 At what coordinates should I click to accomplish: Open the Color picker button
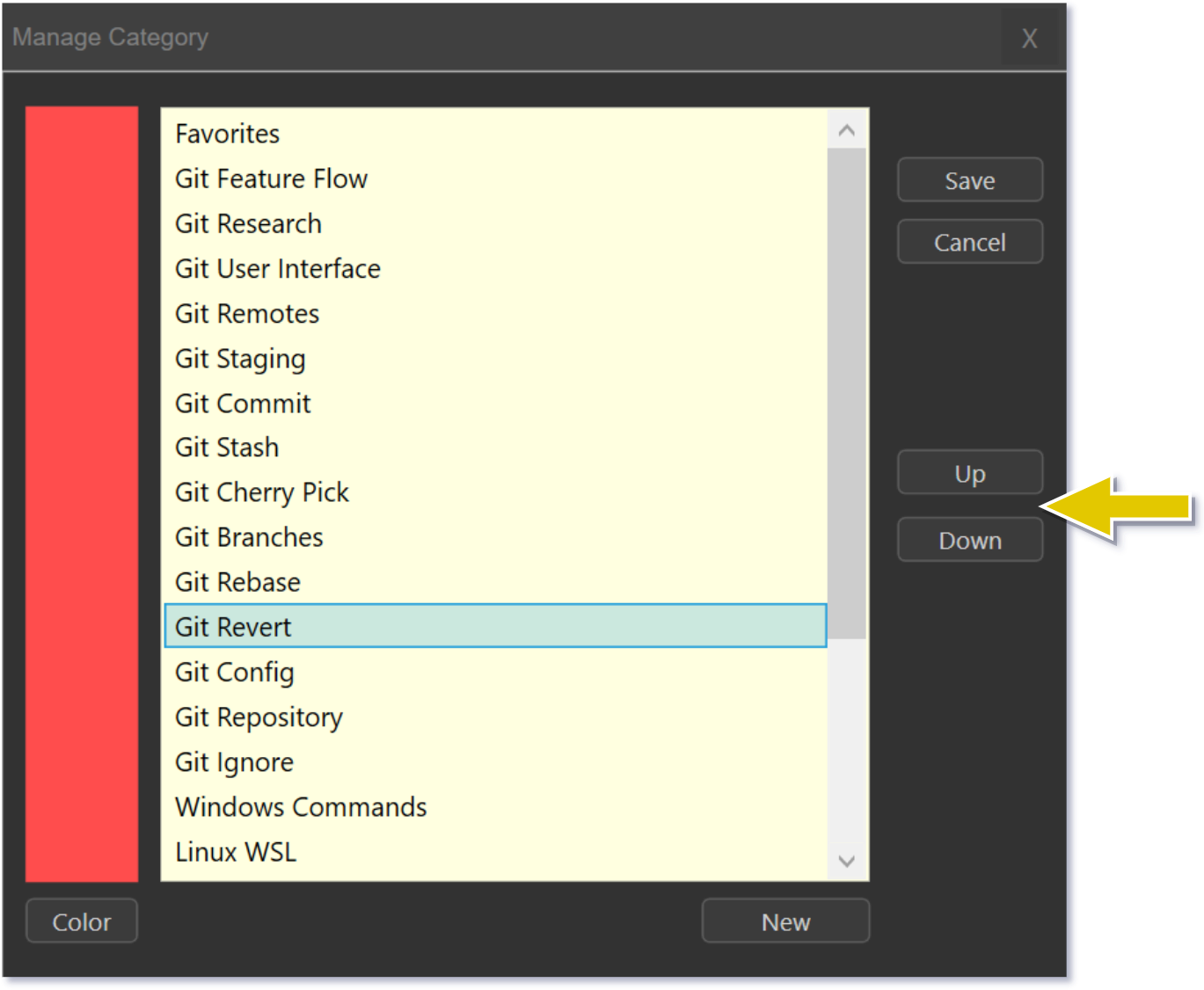click(82, 921)
